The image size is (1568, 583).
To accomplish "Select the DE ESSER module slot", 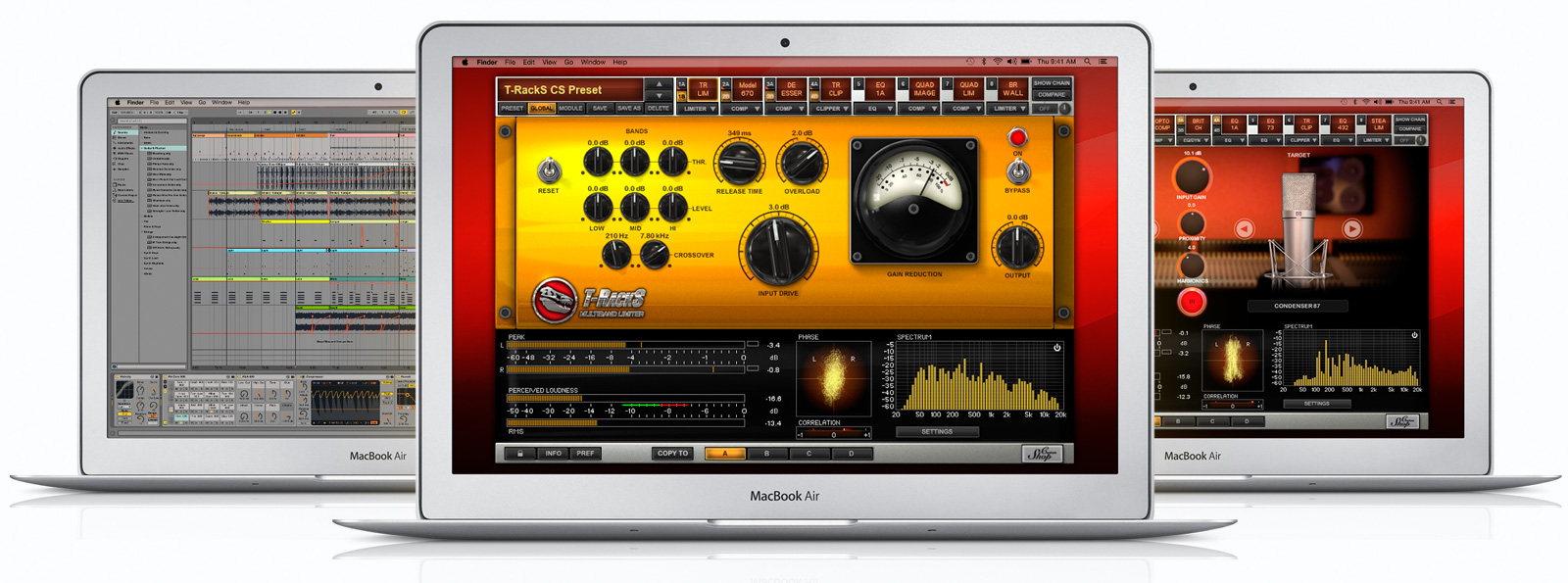I will [x=792, y=89].
